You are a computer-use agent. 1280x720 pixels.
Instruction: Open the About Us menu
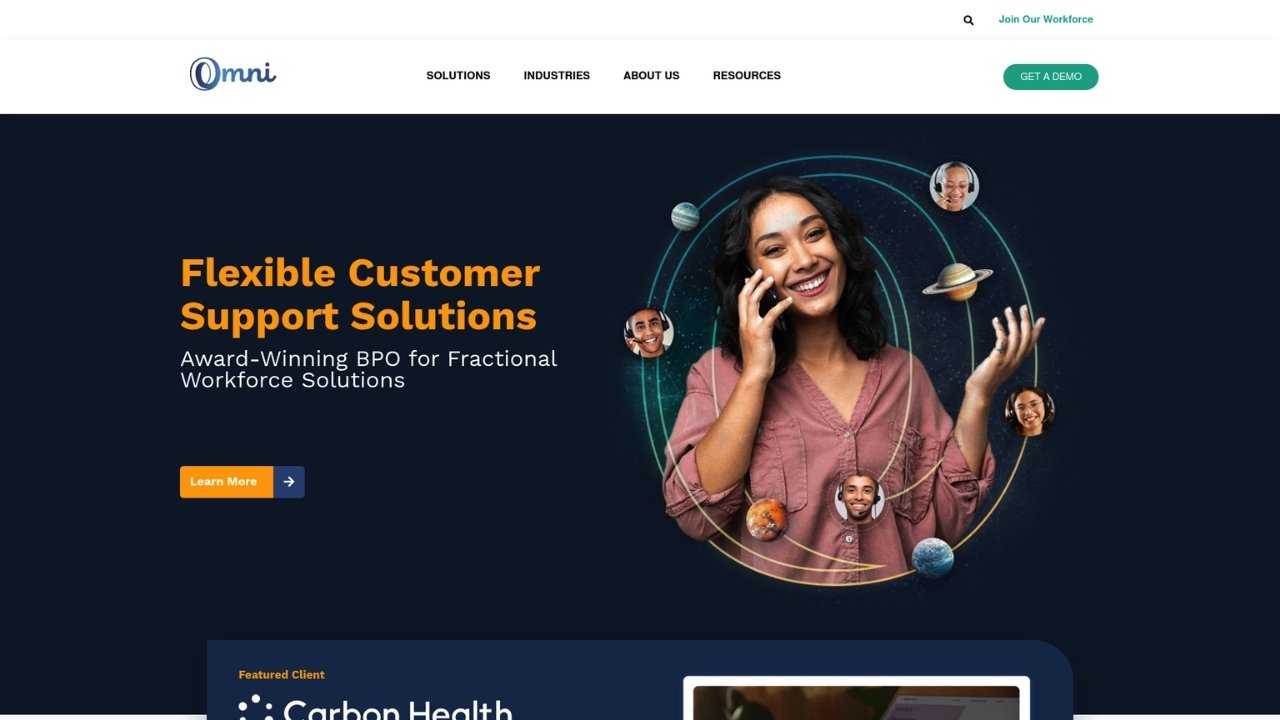pos(651,76)
